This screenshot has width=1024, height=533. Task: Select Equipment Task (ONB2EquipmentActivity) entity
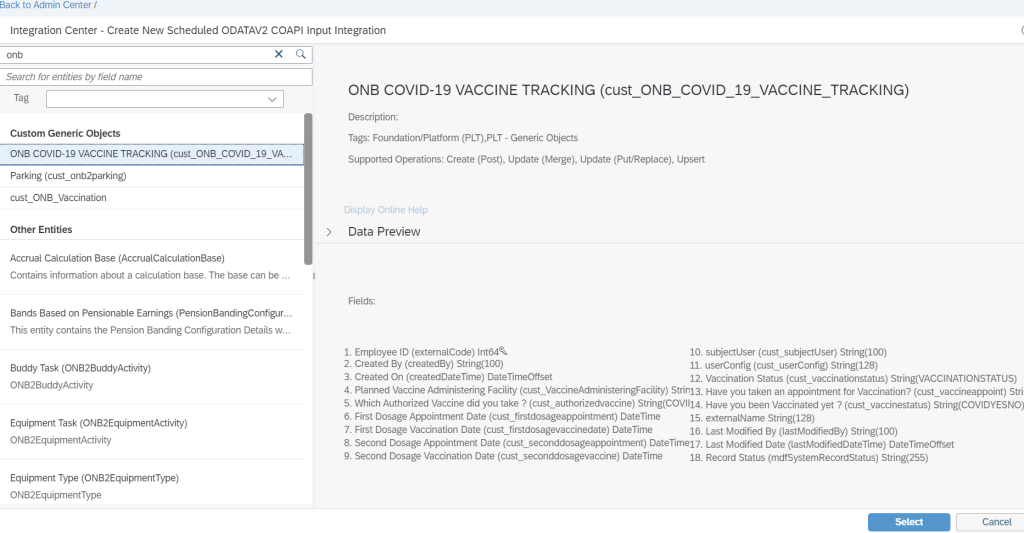click(x=152, y=431)
